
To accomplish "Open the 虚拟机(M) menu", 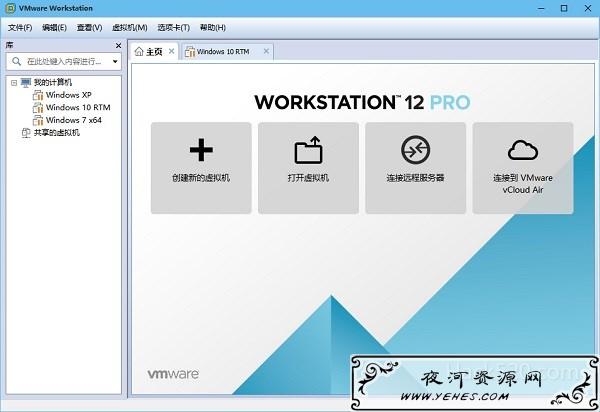I will [129, 28].
